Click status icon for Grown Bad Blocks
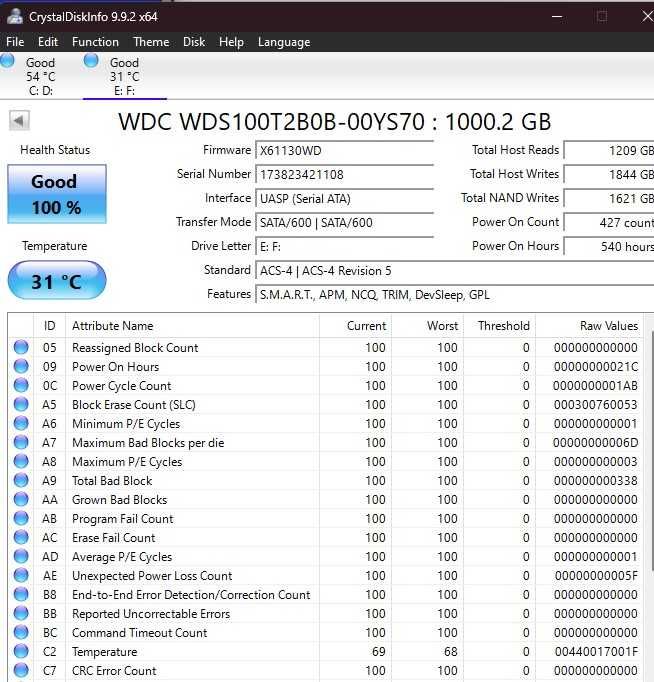The height and width of the screenshot is (682, 654). tap(21, 499)
